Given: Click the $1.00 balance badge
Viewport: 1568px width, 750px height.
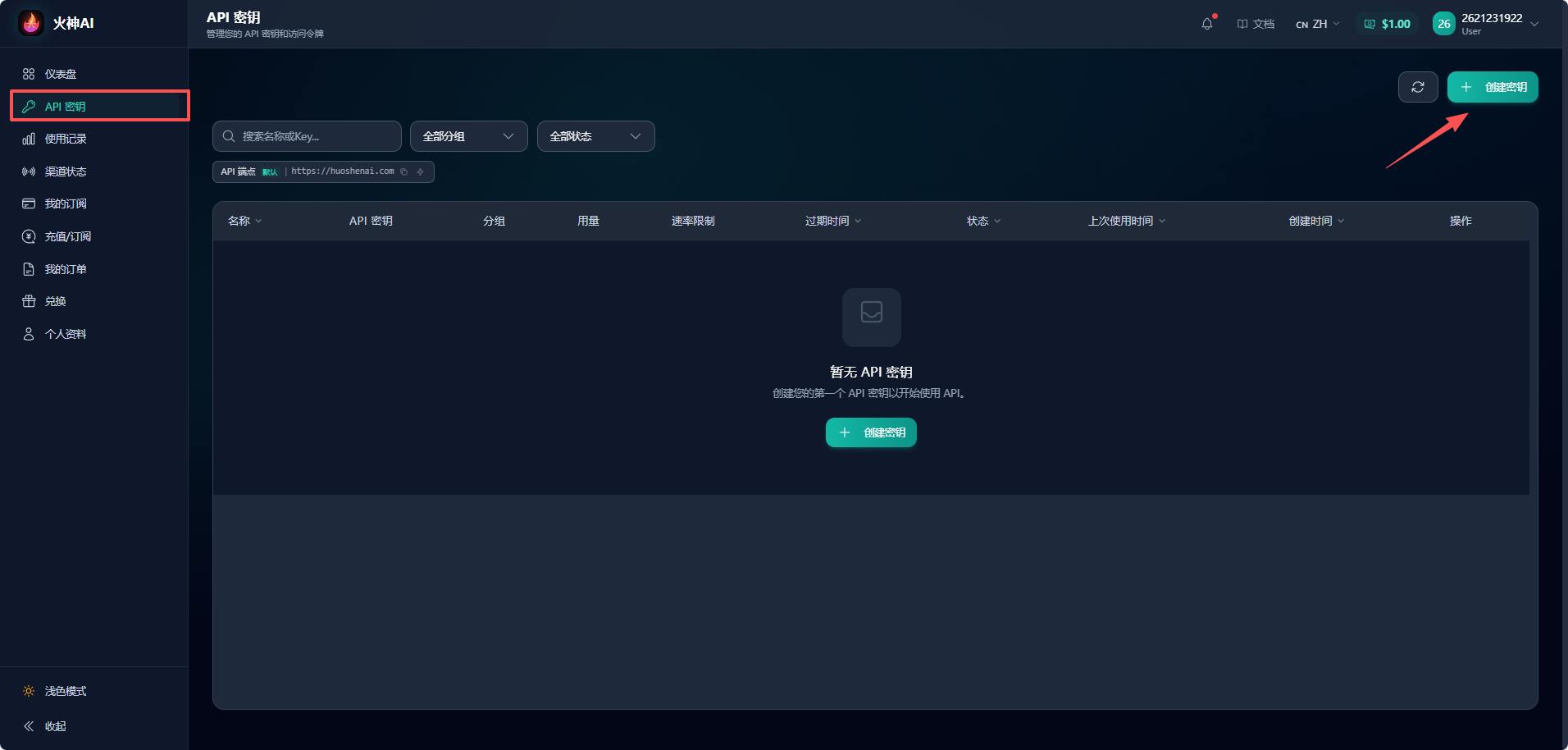Looking at the screenshot, I should pos(1388,24).
